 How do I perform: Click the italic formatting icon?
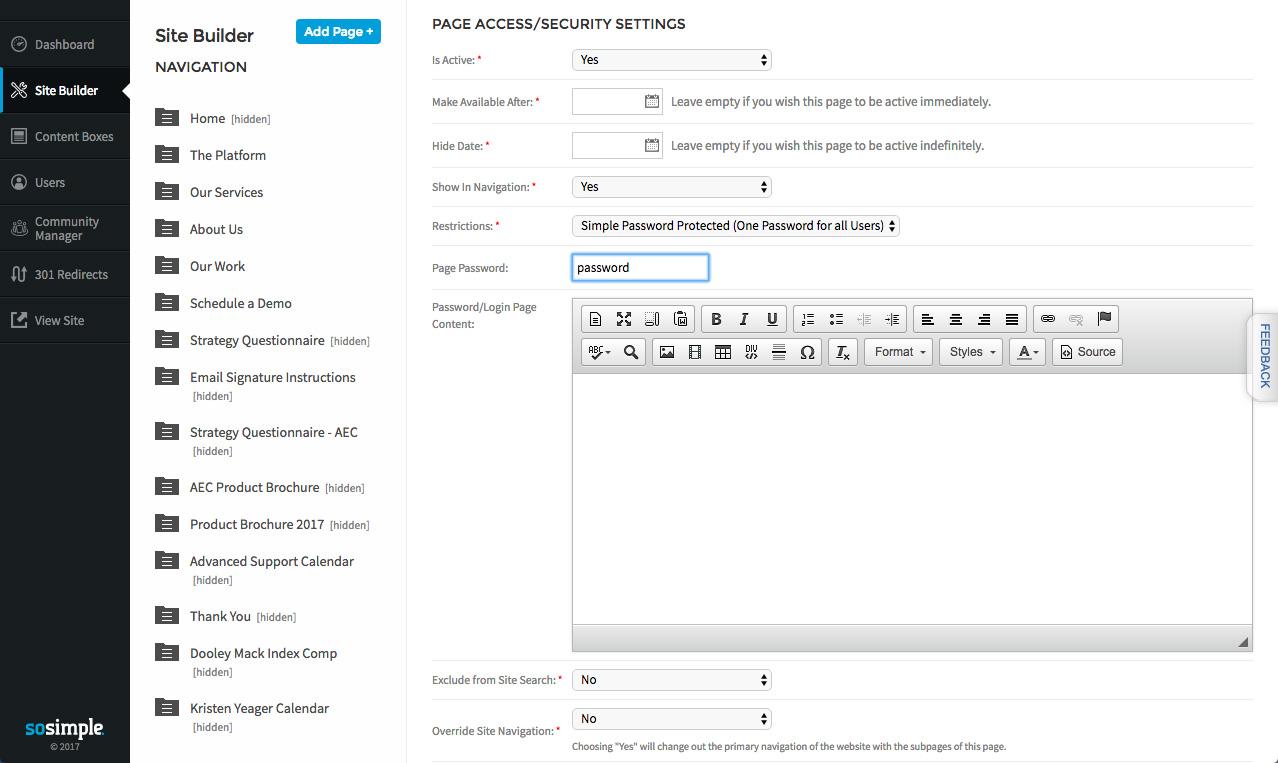pos(744,319)
